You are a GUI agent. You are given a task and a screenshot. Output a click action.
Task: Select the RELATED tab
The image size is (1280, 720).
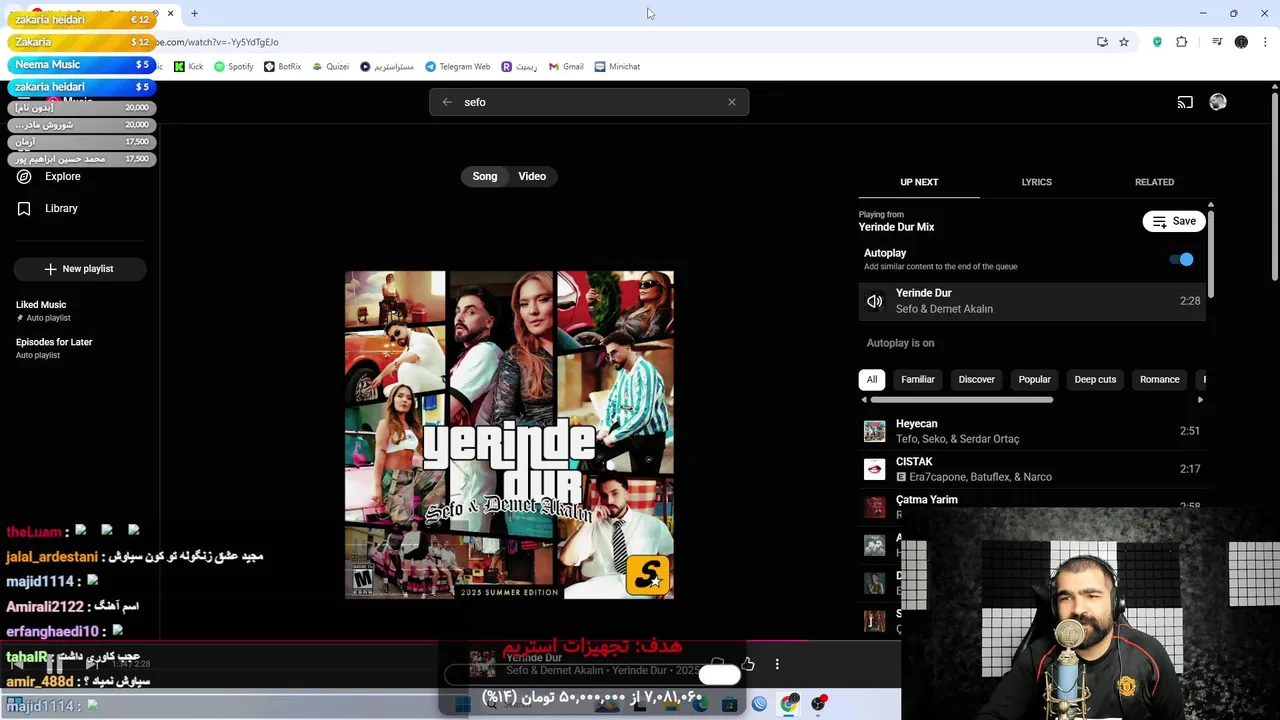point(1154,182)
